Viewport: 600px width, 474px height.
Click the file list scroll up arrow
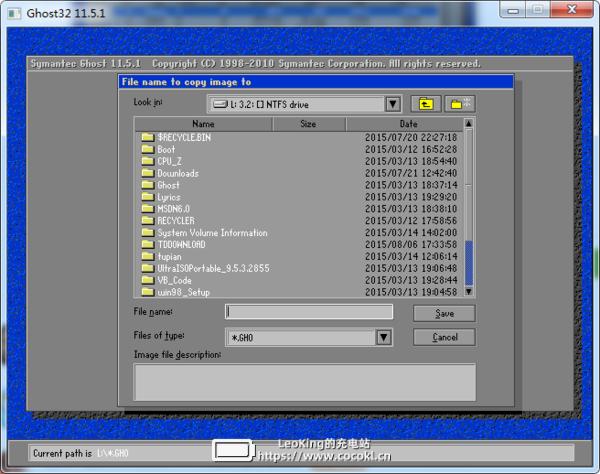(469, 123)
